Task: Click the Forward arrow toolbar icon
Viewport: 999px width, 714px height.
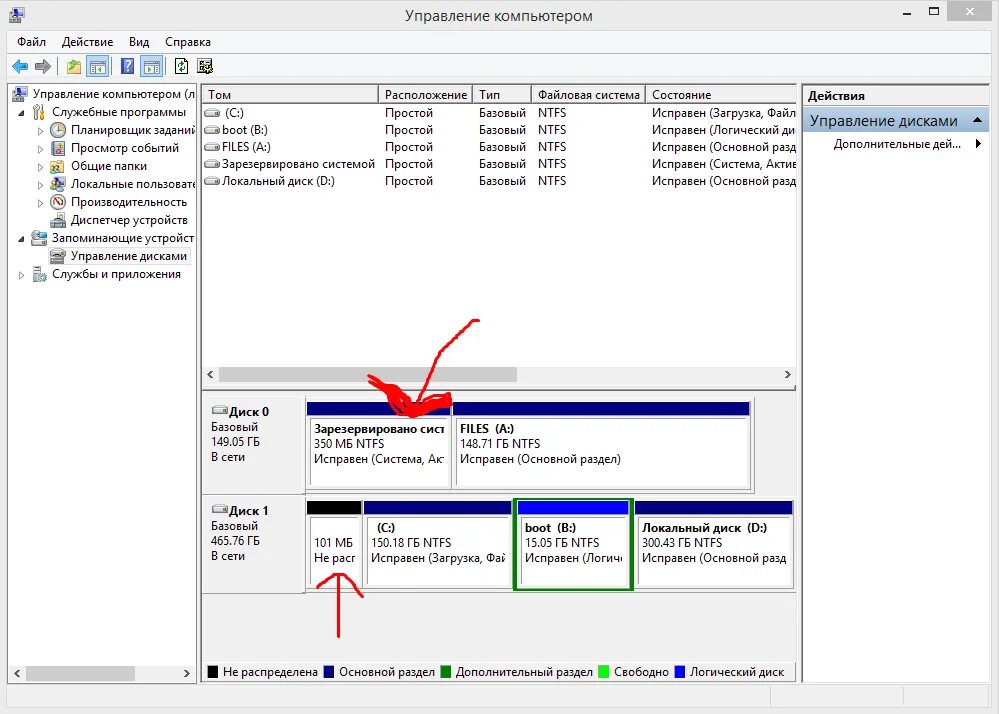Action: click(x=43, y=66)
